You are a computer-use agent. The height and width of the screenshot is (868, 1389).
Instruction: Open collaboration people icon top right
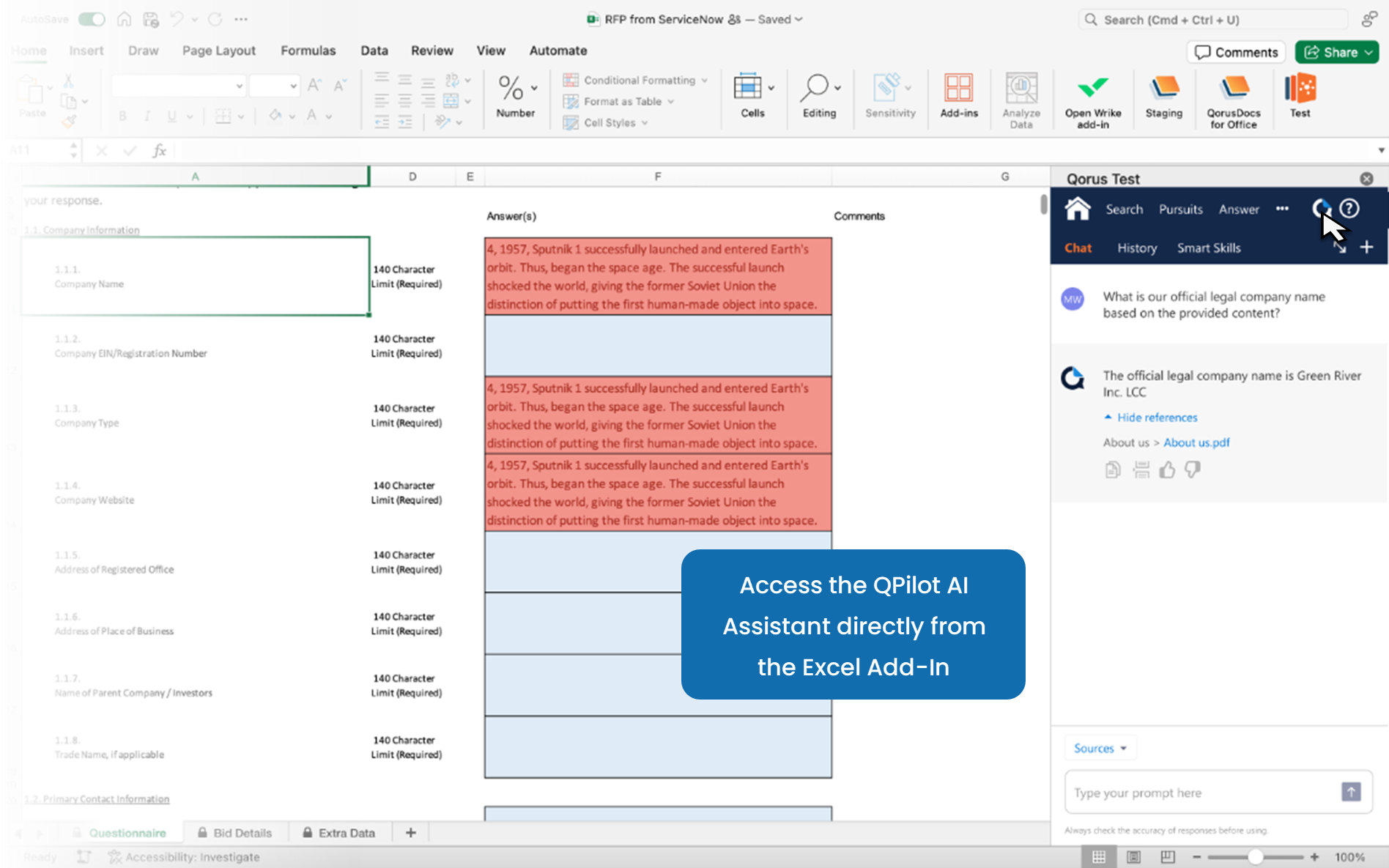(x=1368, y=20)
